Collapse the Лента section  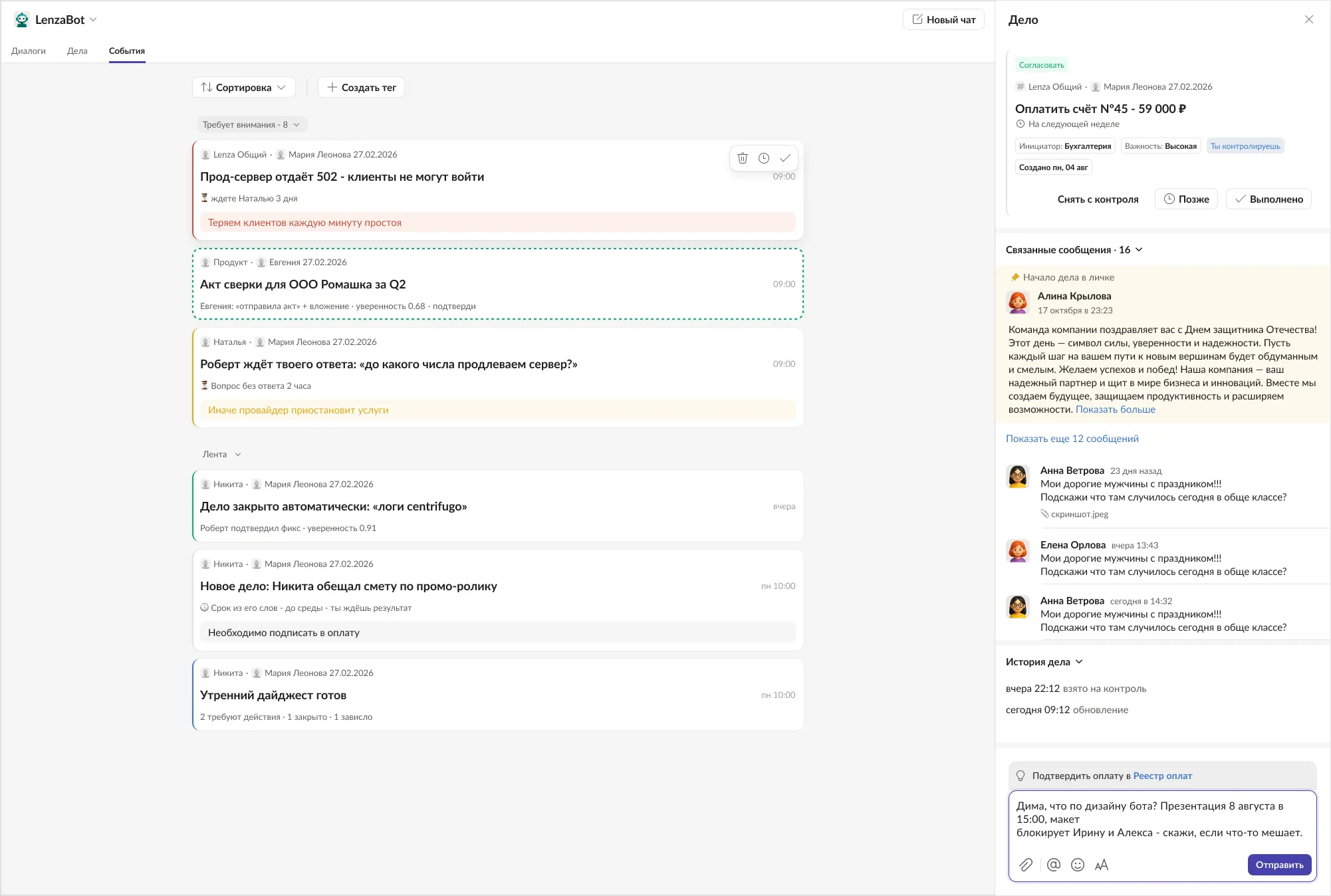(x=221, y=454)
